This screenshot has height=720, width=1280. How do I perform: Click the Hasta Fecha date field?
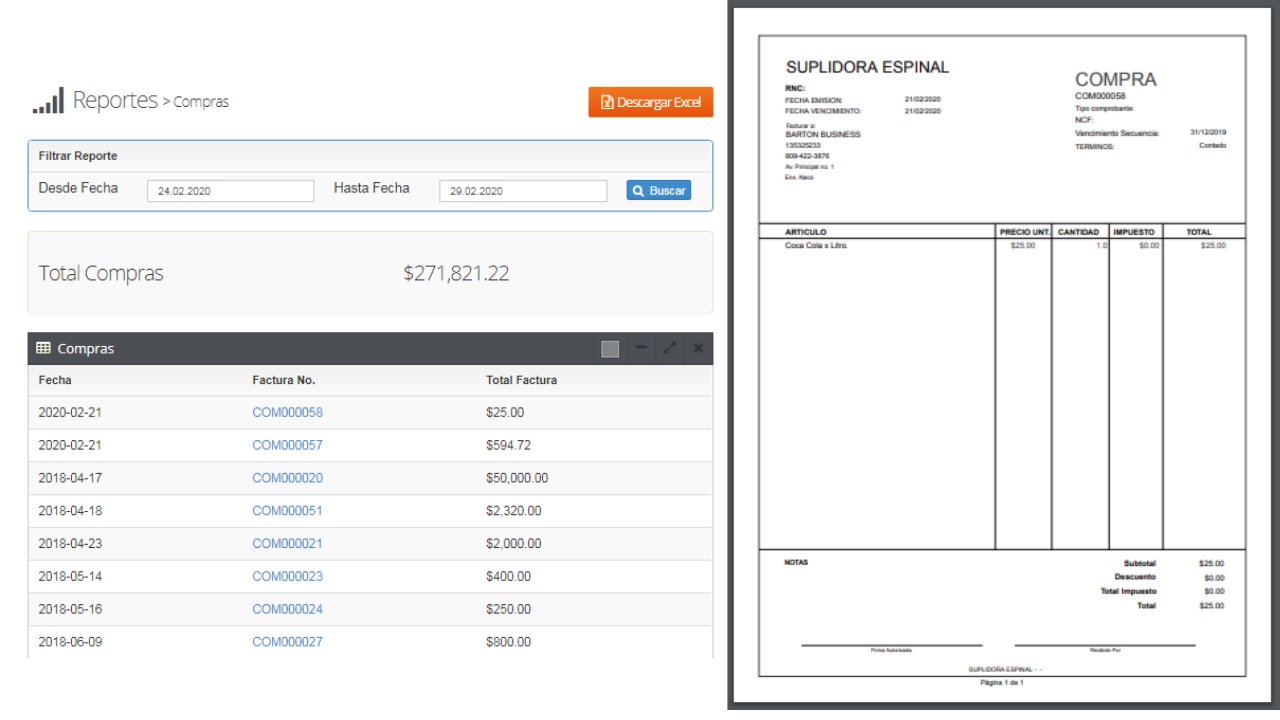pos(522,191)
